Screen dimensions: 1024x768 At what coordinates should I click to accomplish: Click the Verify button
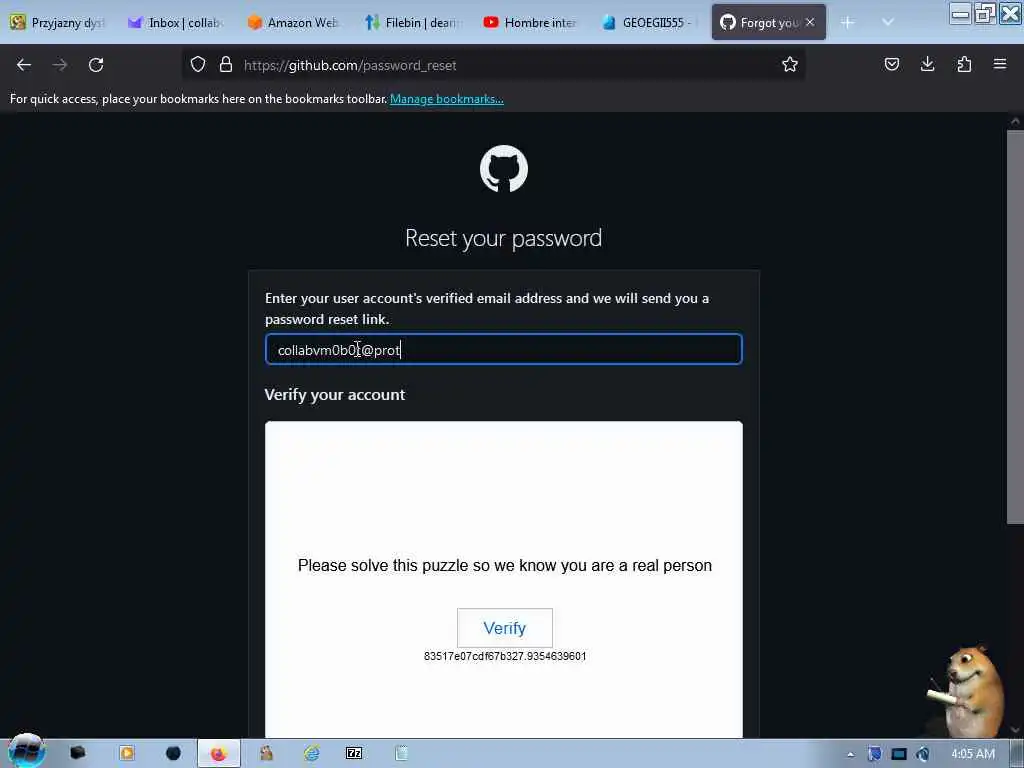[504, 628]
